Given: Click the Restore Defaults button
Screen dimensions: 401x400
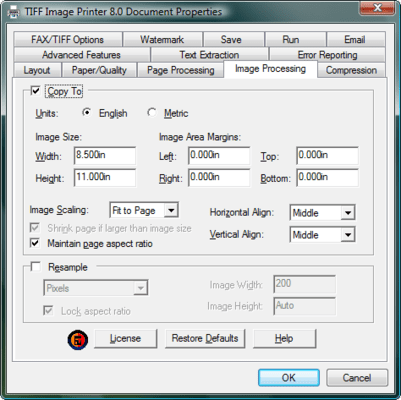Looking at the screenshot, I should tap(205, 339).
